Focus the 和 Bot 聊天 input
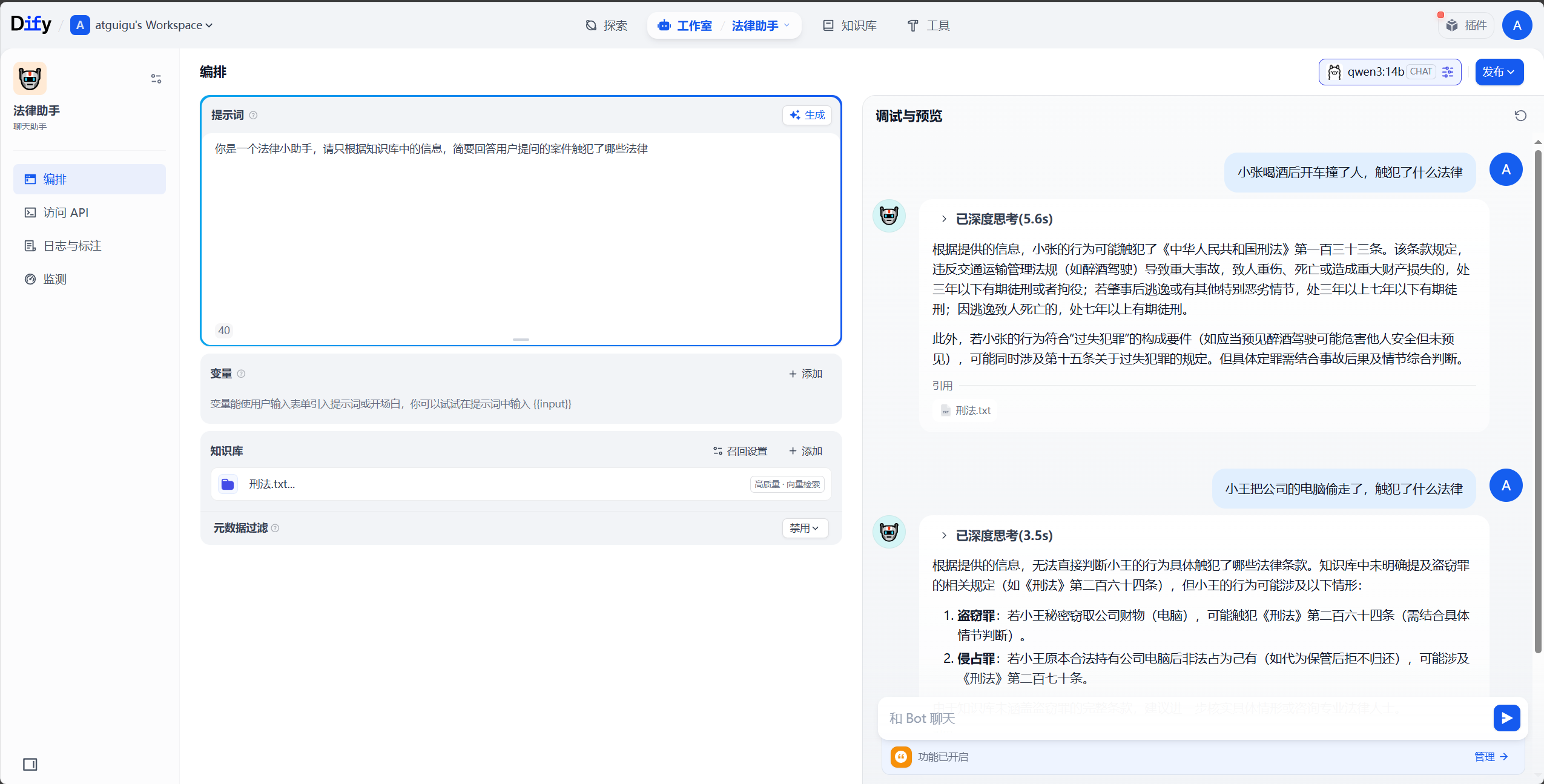This screenshot has width=1544, height=784. point(1184,718)
